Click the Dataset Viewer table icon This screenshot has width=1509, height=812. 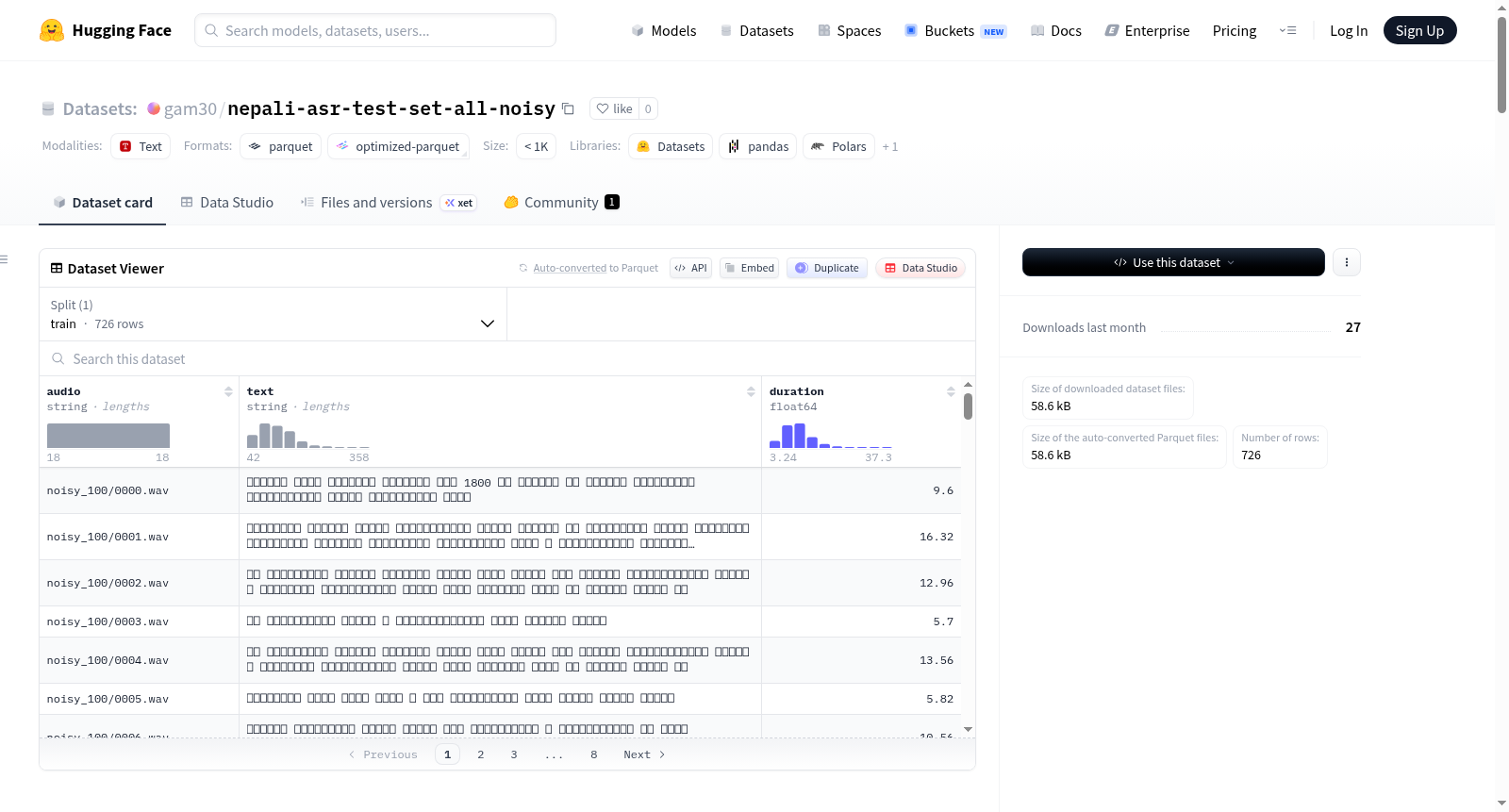point(57,268)
